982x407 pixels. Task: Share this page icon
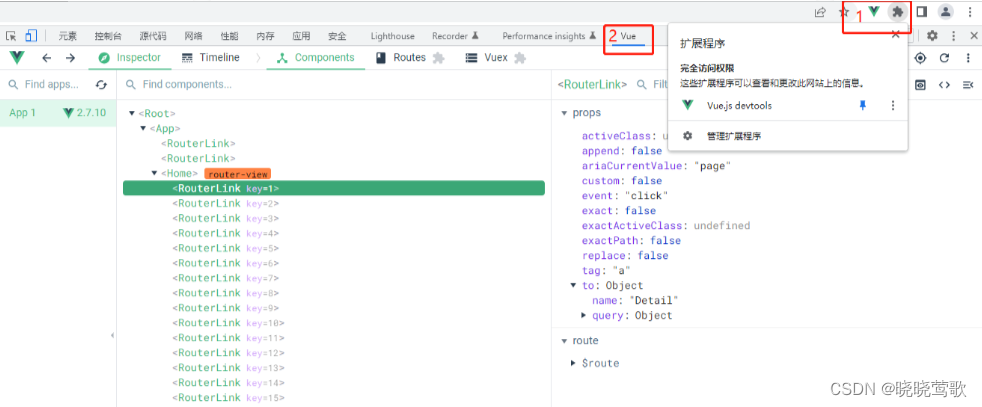(x=820, y=12)
